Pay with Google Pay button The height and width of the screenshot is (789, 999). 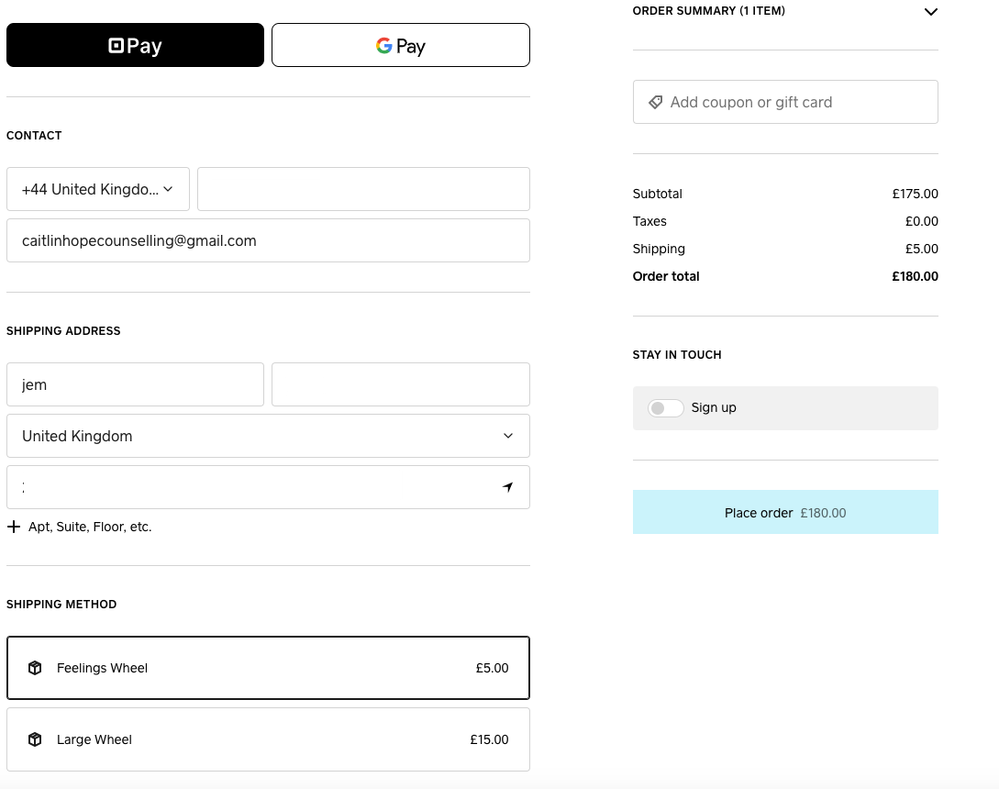[x=400, y=45]
